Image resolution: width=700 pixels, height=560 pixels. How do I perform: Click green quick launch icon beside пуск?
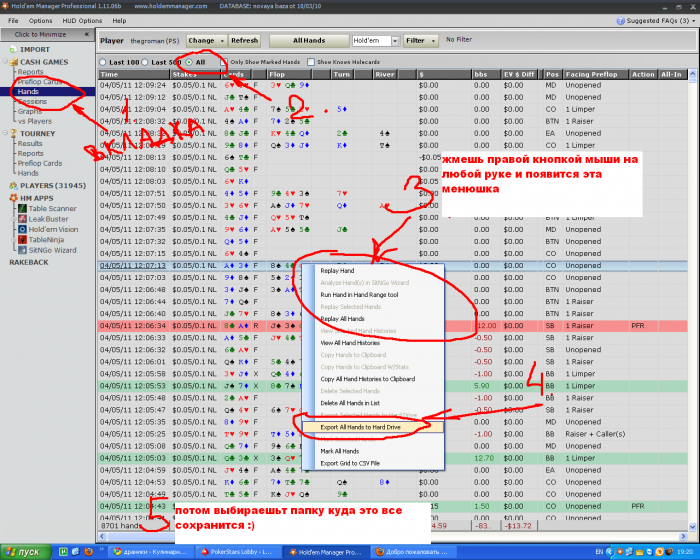tap(63, 552)
